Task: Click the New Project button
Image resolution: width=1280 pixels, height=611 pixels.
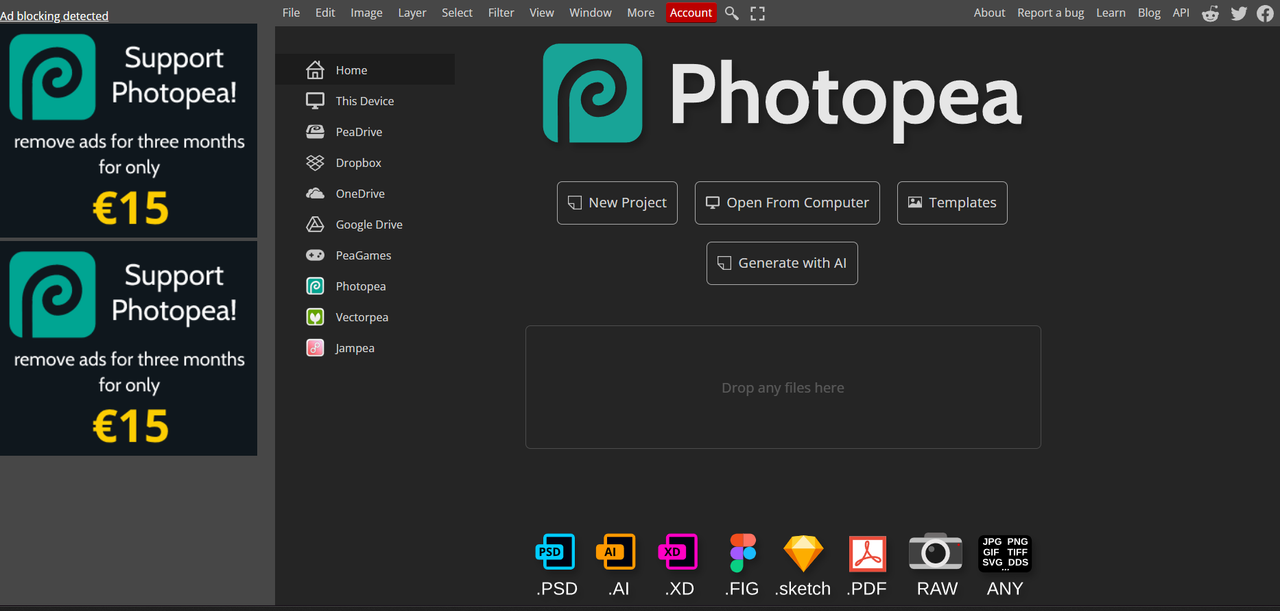Action: pos(617,202)
